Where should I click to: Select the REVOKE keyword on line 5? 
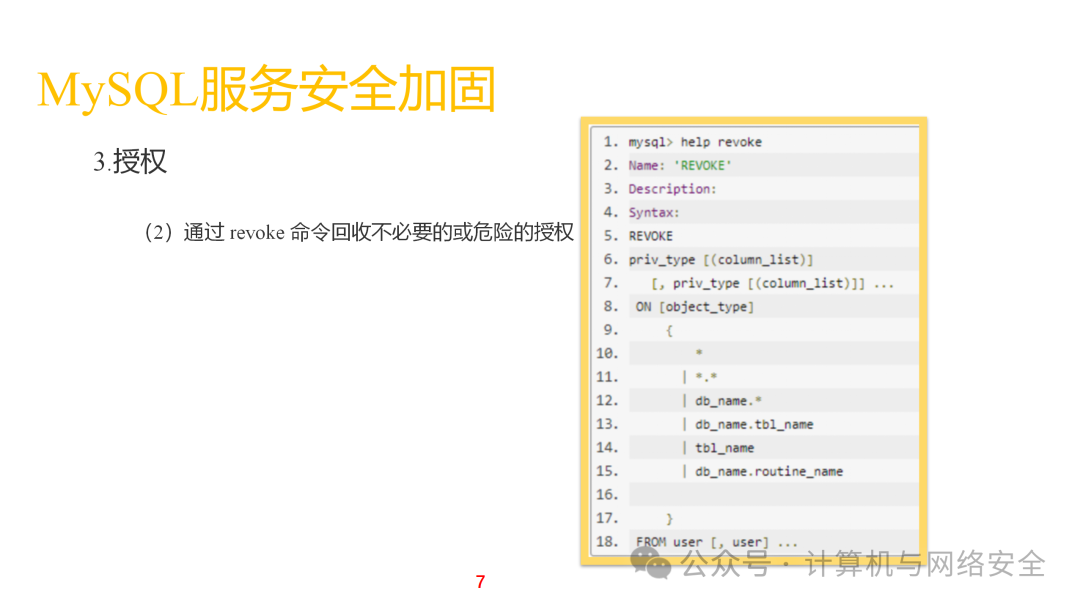tap(650, 236)
